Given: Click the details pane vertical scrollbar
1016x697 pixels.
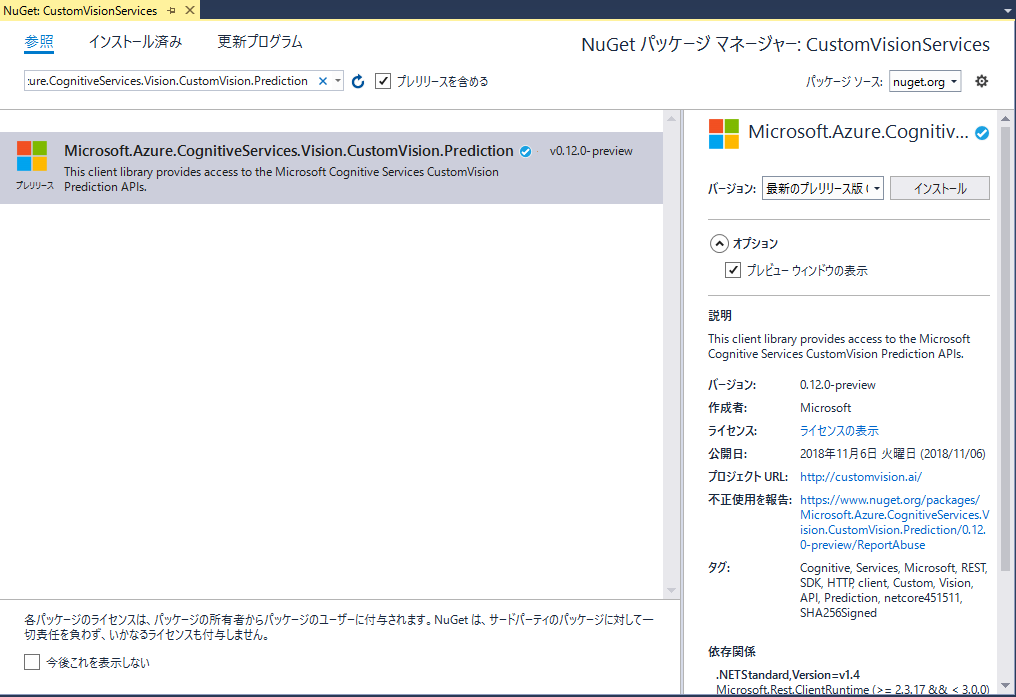Looking at the screenshot, I should pos(1005,350).
